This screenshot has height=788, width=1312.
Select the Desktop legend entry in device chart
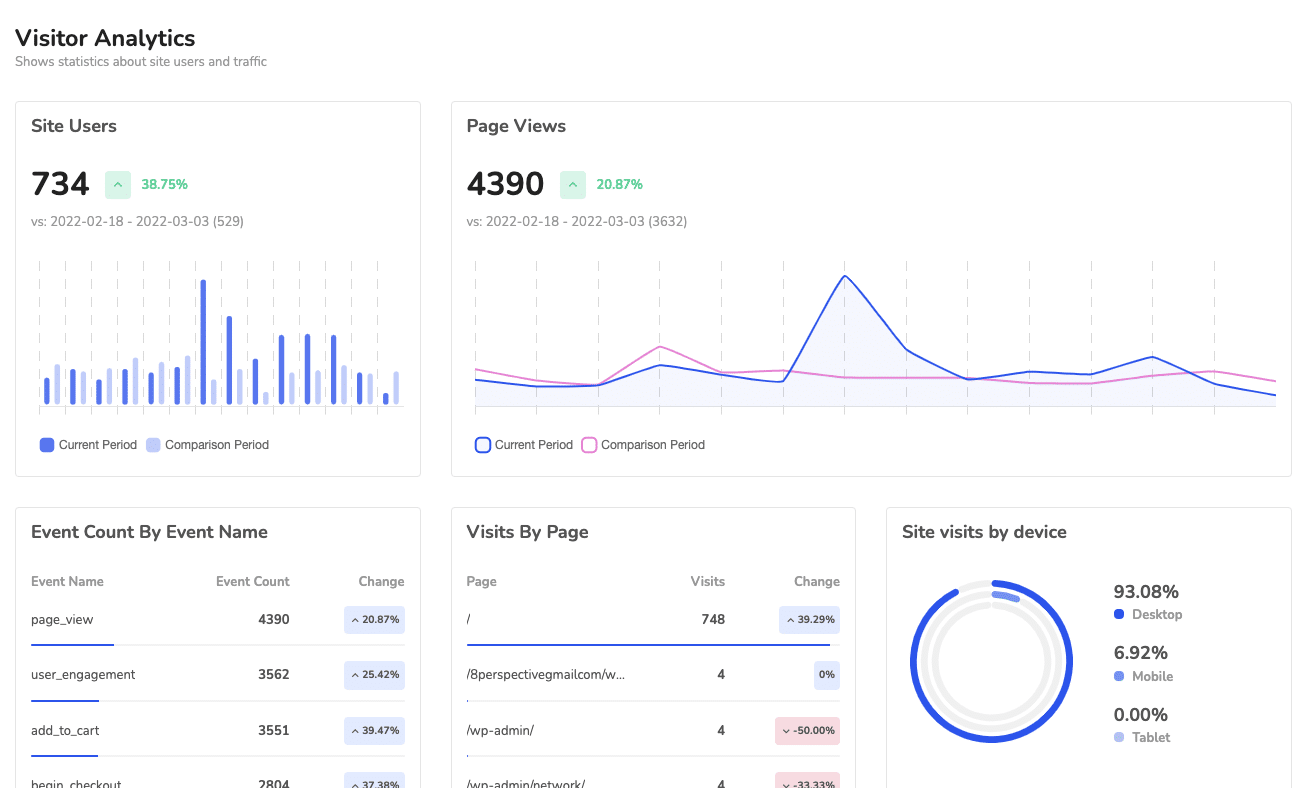tap(1148, 615)
